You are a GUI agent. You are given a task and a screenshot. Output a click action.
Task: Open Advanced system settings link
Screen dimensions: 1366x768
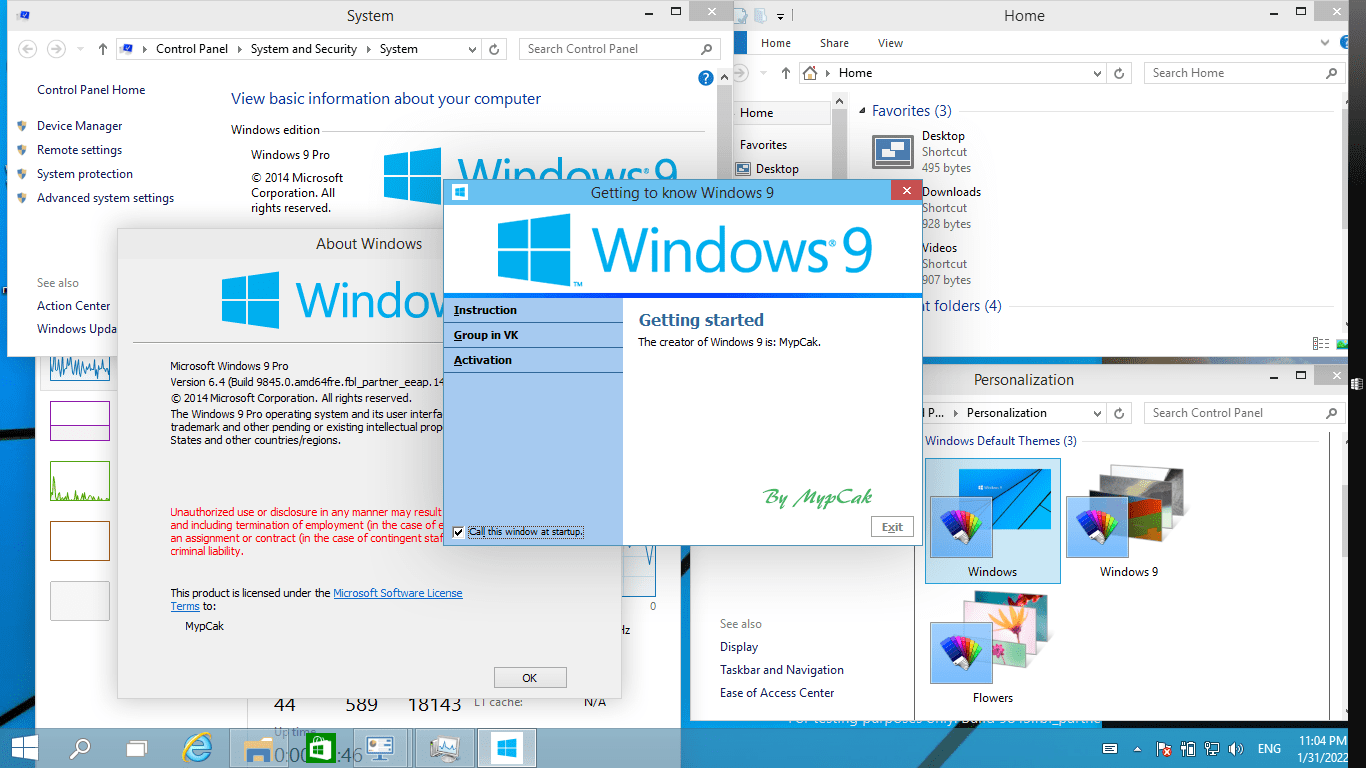(x=105, y=198)
